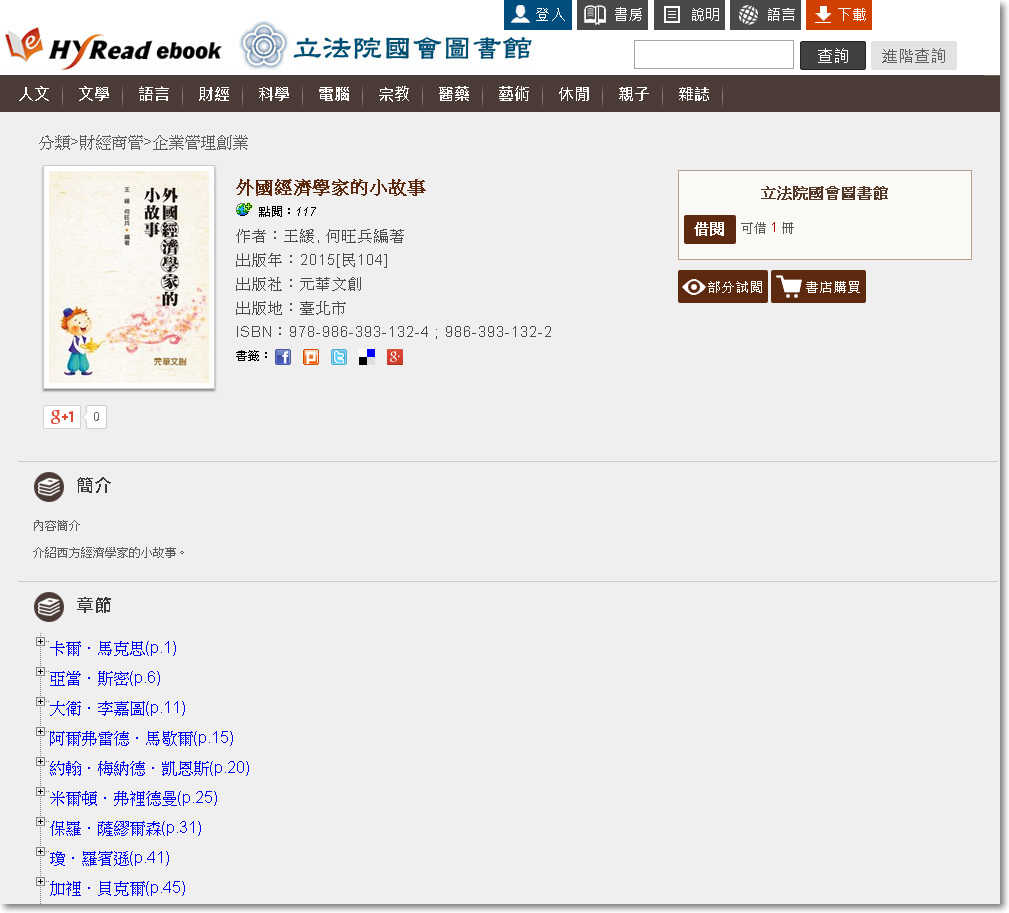Click the Google Plus share icon
The width and height of the screenshot is (1009, 913).
(395, 357)
